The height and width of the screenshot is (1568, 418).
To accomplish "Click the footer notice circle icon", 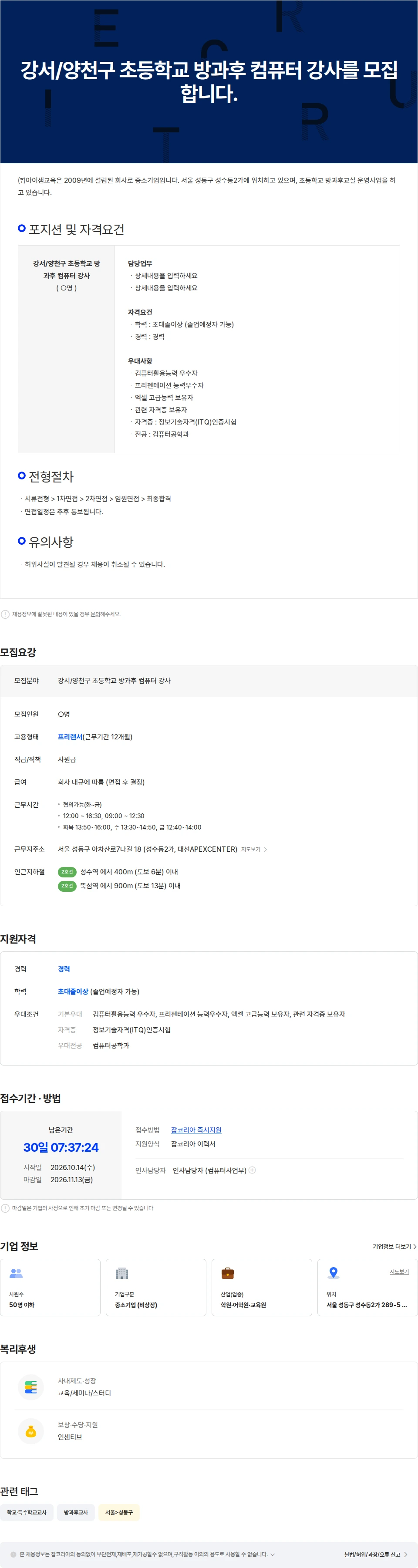I will pyautogui.click(x=13, y=1554).
